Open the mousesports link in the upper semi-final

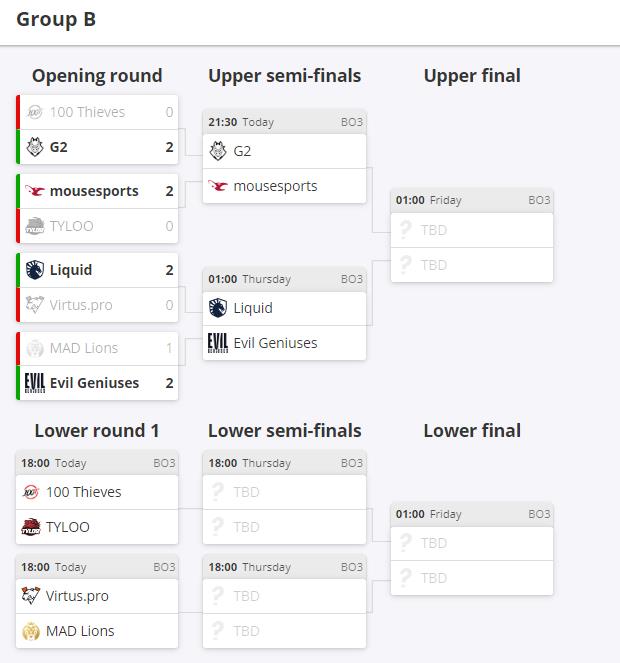(x=275, y=186)
